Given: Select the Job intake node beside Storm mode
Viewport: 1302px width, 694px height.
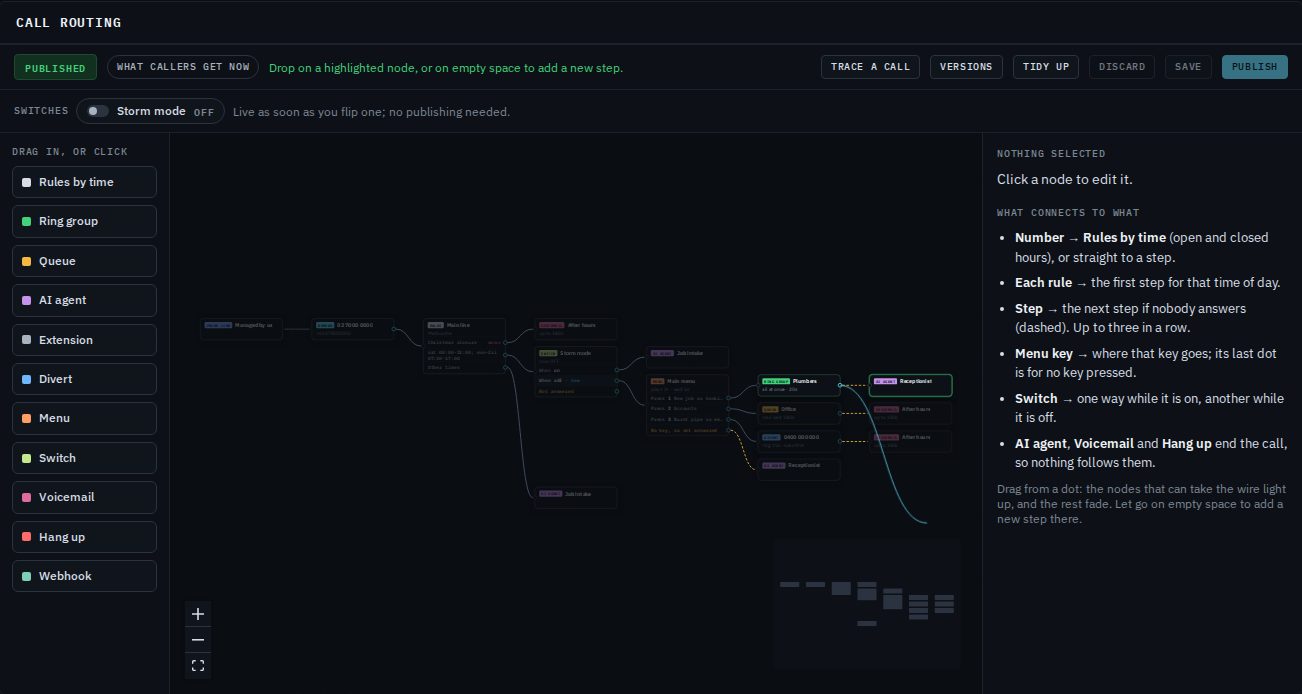Looking at the screenshot, I should (x=688, y=357).
